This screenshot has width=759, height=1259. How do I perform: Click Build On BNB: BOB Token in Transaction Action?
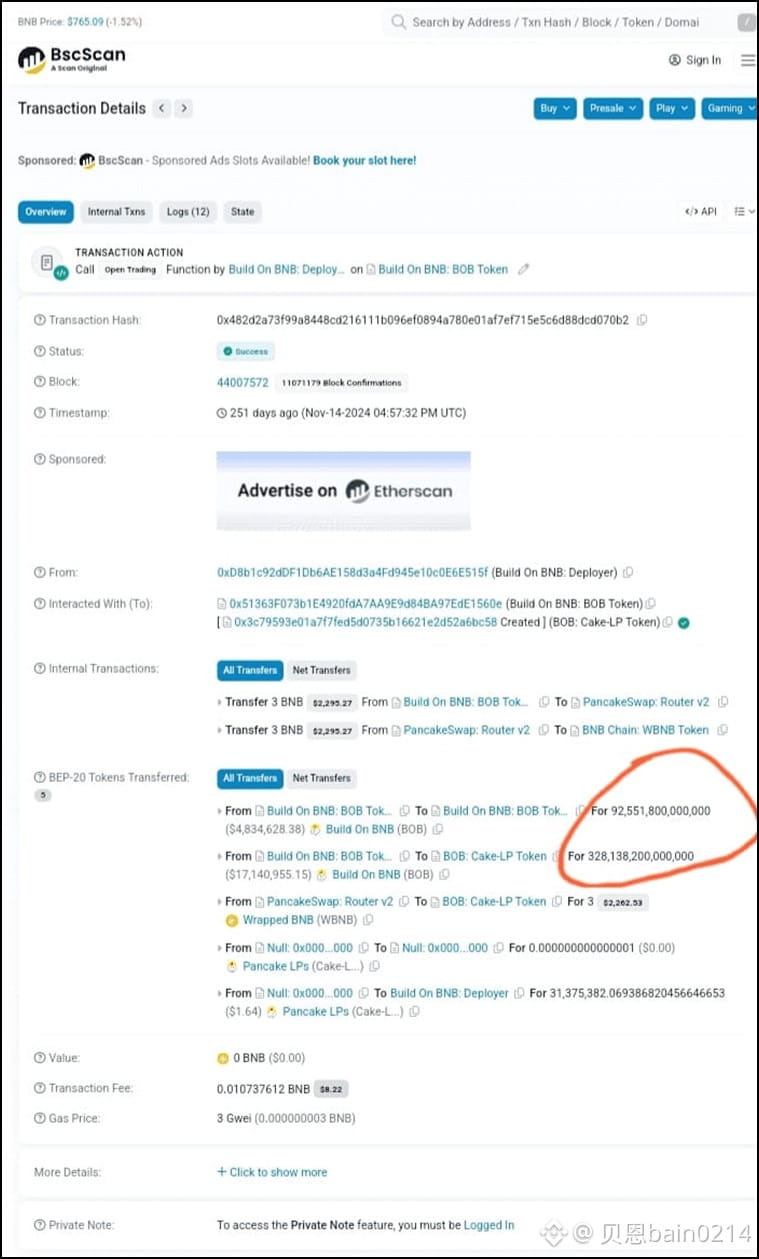(443, 269)
